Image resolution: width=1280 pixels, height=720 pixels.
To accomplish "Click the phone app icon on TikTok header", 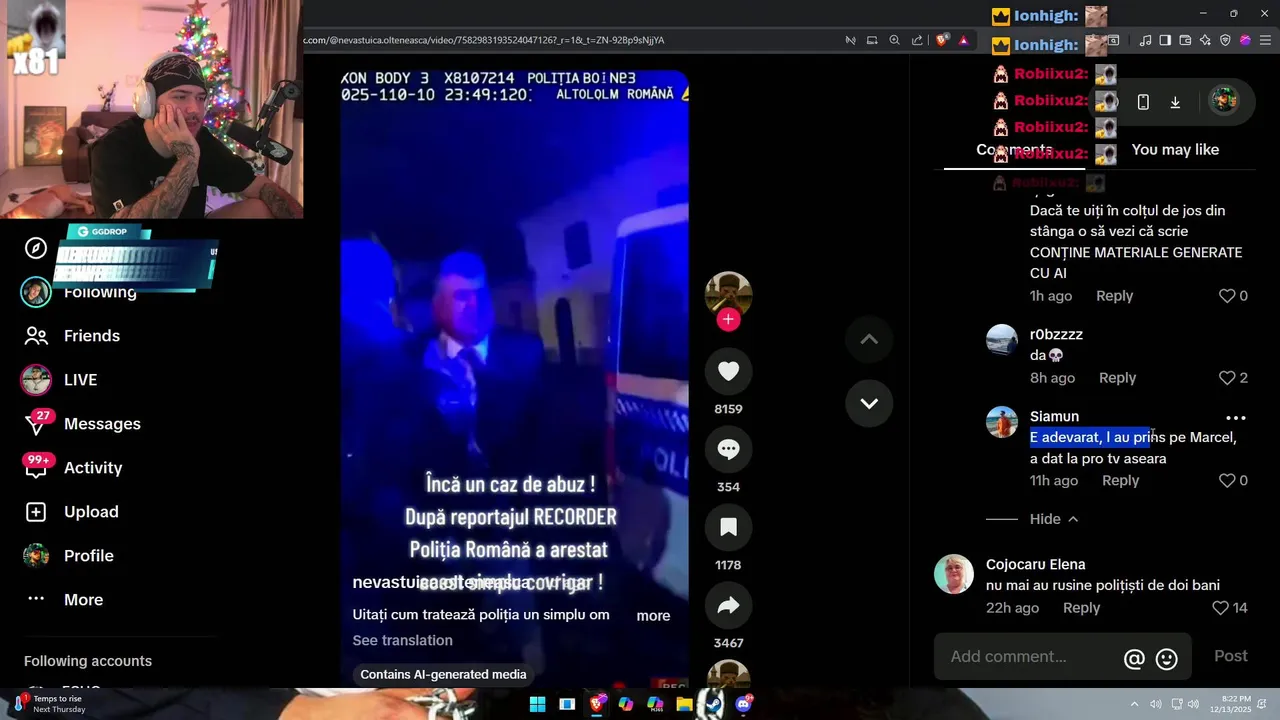I will [x=1143, y=102].
